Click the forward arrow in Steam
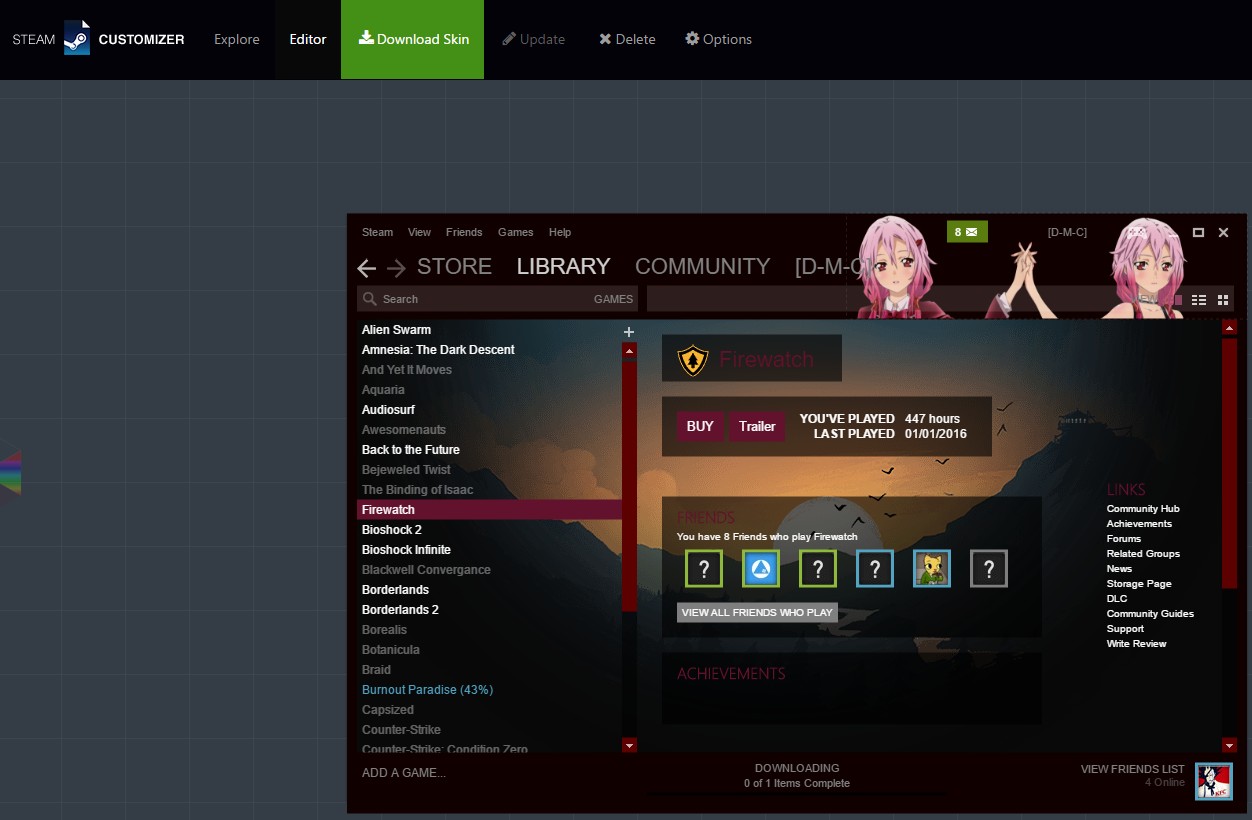Screen dimensions: 1252x820 [396, 267]
